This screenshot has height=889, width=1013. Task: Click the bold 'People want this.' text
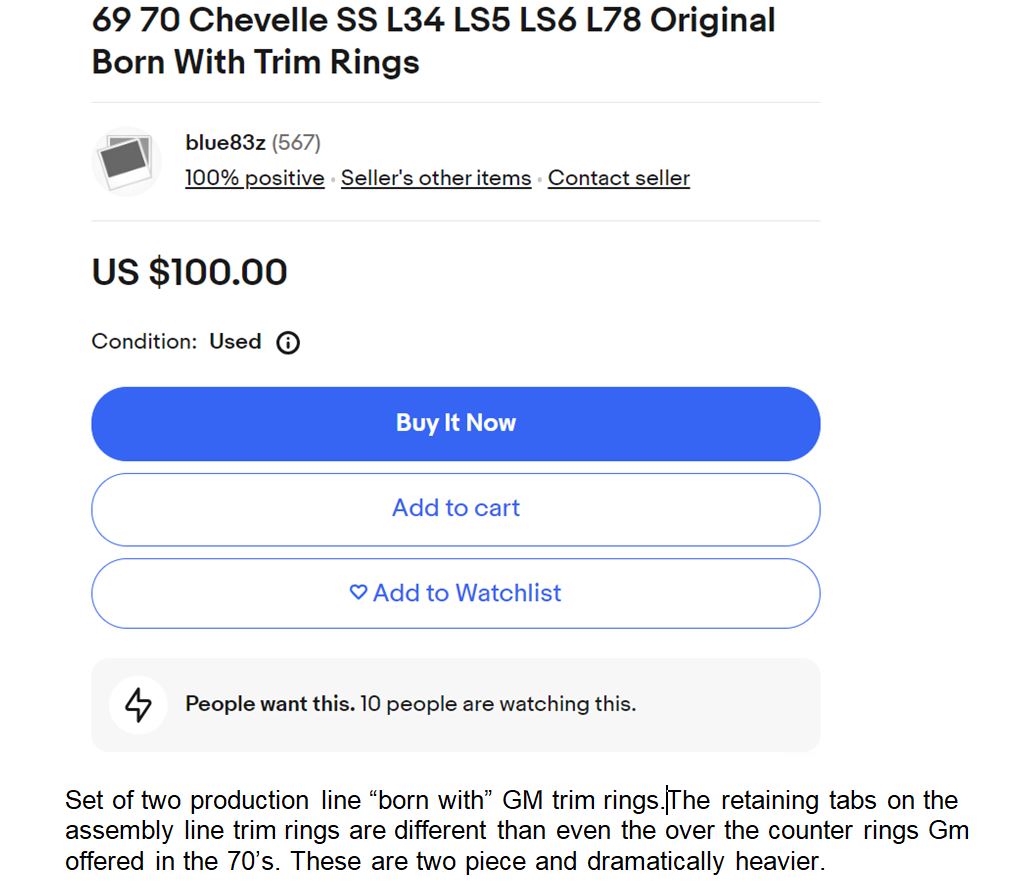pyautogui.click(x=270, y=704)
